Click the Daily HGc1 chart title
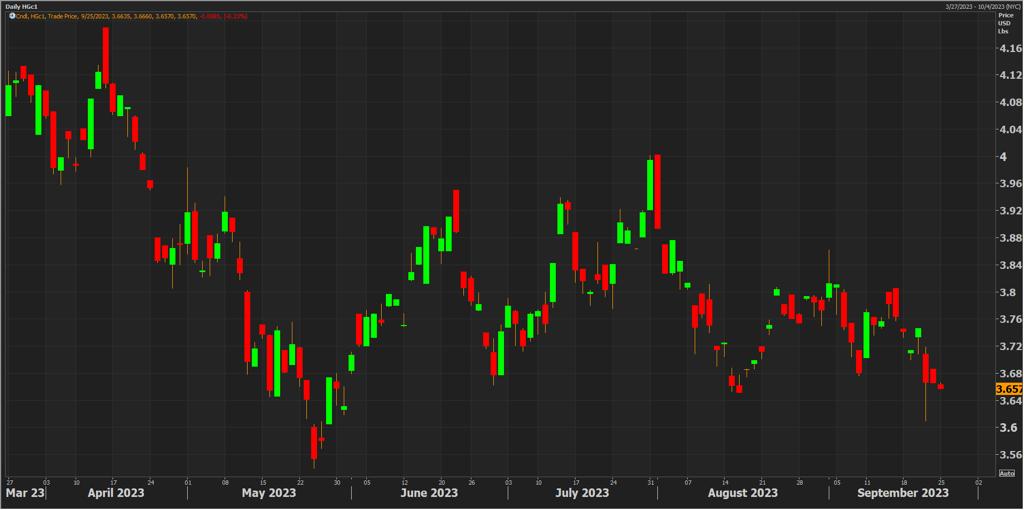This screenshot has width=1024, height=510. (x=21, y=6)
